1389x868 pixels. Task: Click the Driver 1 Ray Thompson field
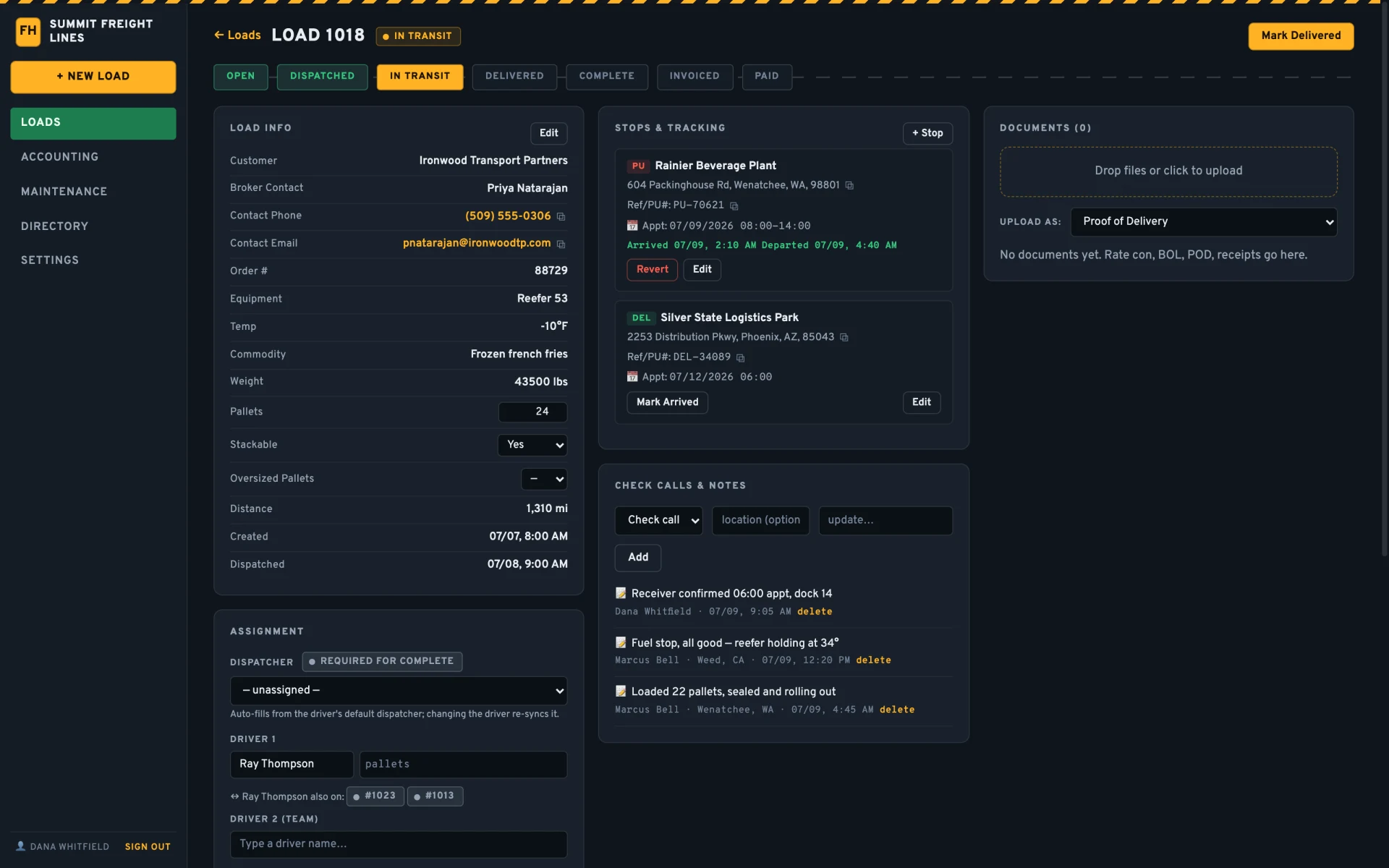pyautogui.click(x=292, y=765)
